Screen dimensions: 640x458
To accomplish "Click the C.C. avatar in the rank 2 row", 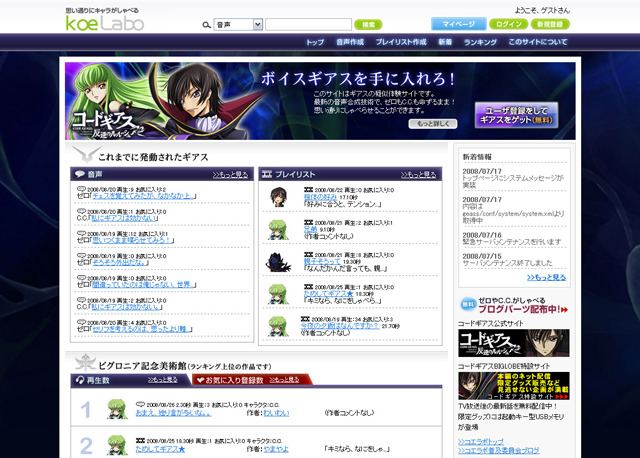I will point(117,445).
